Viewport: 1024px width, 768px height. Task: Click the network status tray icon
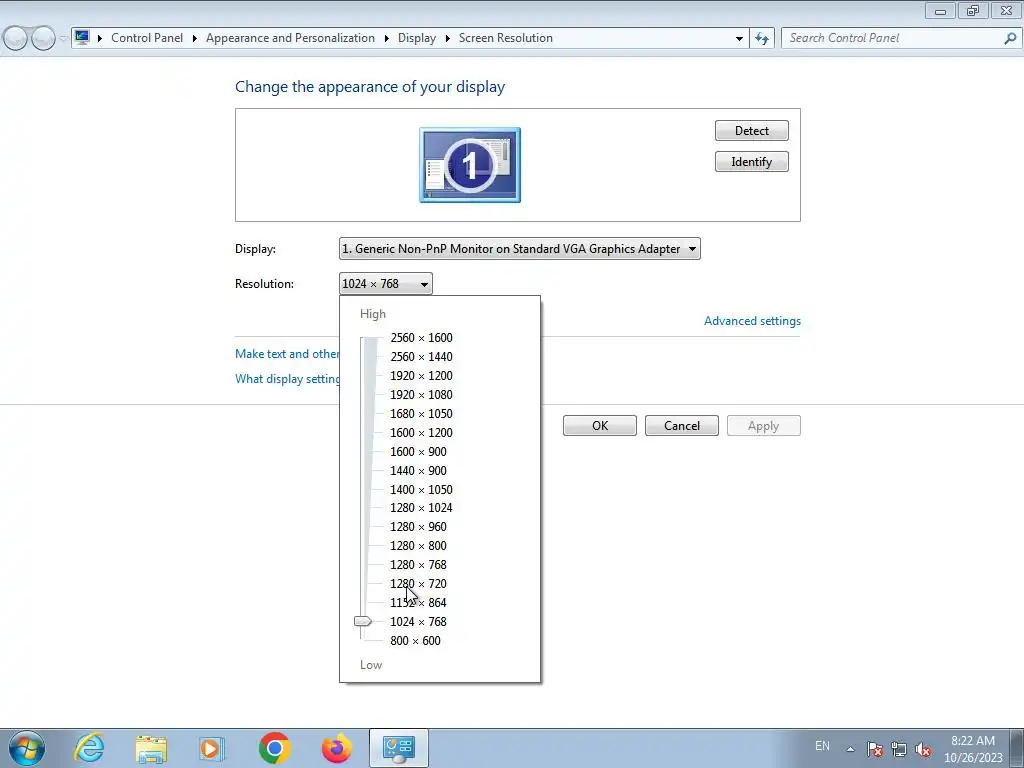899,749
